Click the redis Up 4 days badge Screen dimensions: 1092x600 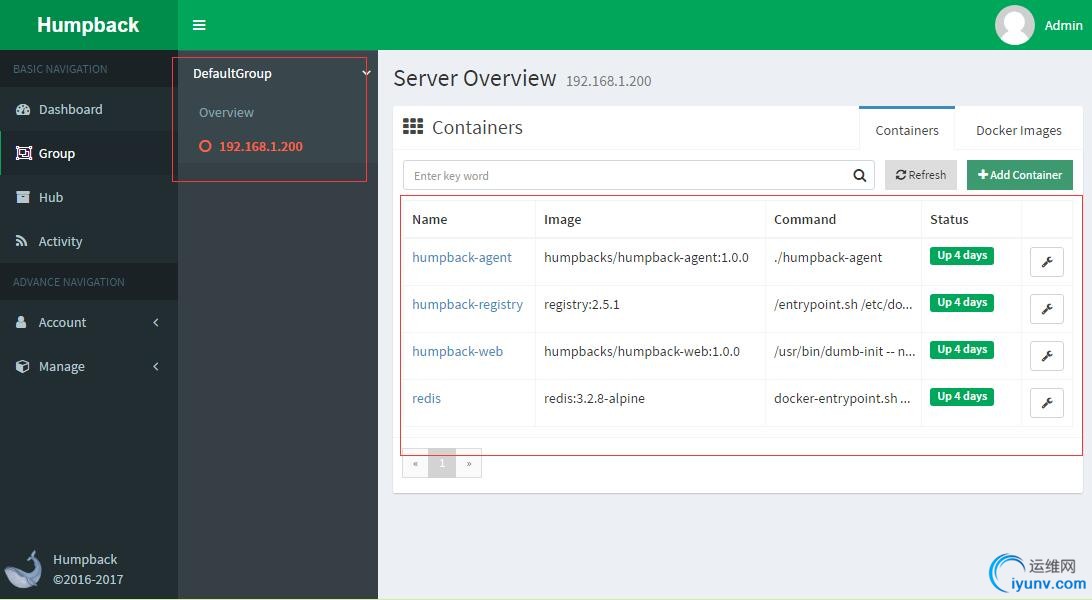point(962,396)
